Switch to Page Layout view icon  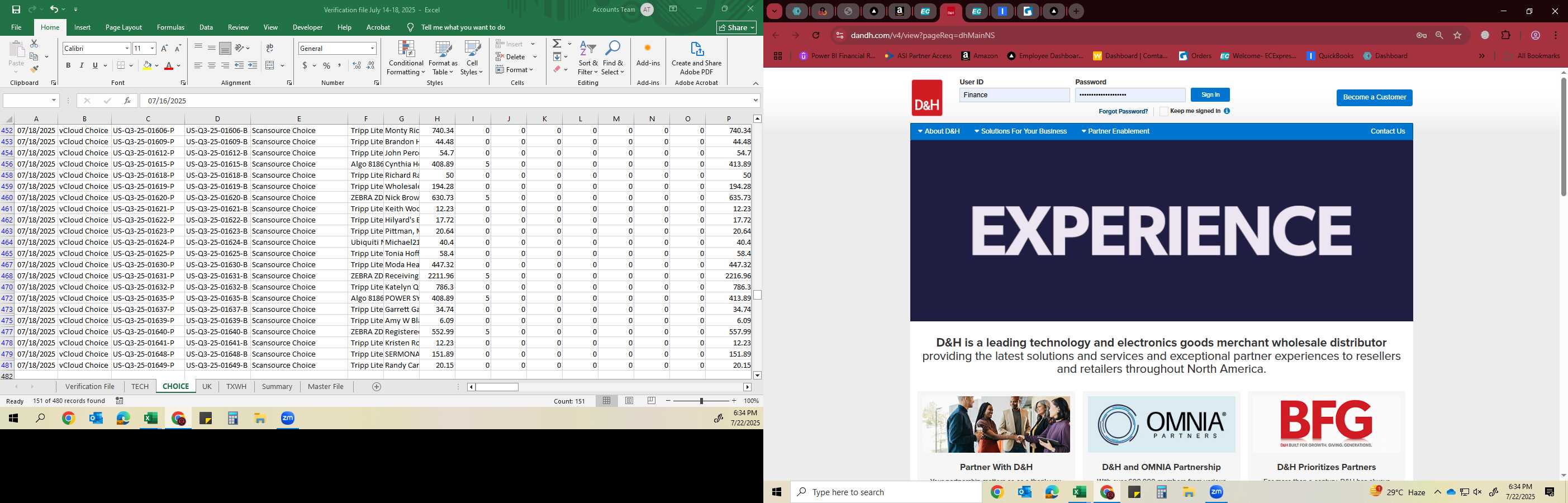[x=629, y=401]
